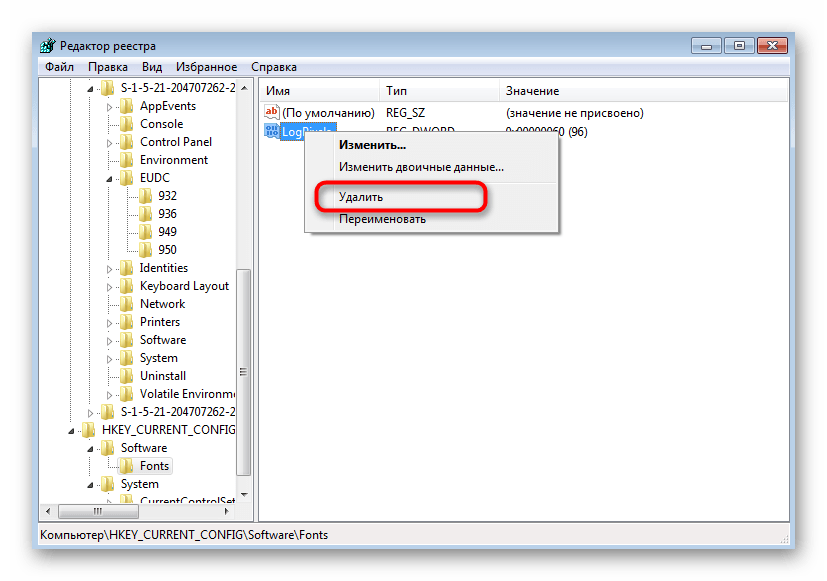Viewport: 827px width, 581px height.
Task: Click the Тип column header
Action: [x=439, y=91]
